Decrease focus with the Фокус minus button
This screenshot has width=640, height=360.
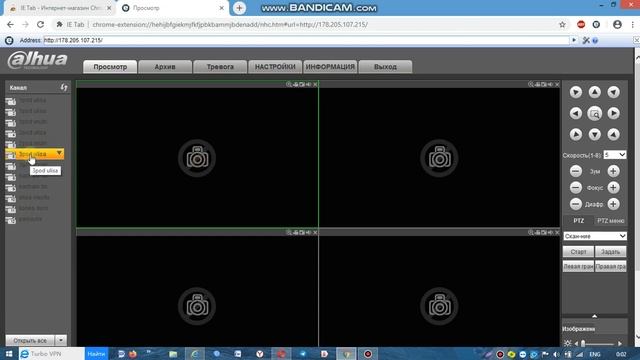pyautogui.click(x=576, y=187)
